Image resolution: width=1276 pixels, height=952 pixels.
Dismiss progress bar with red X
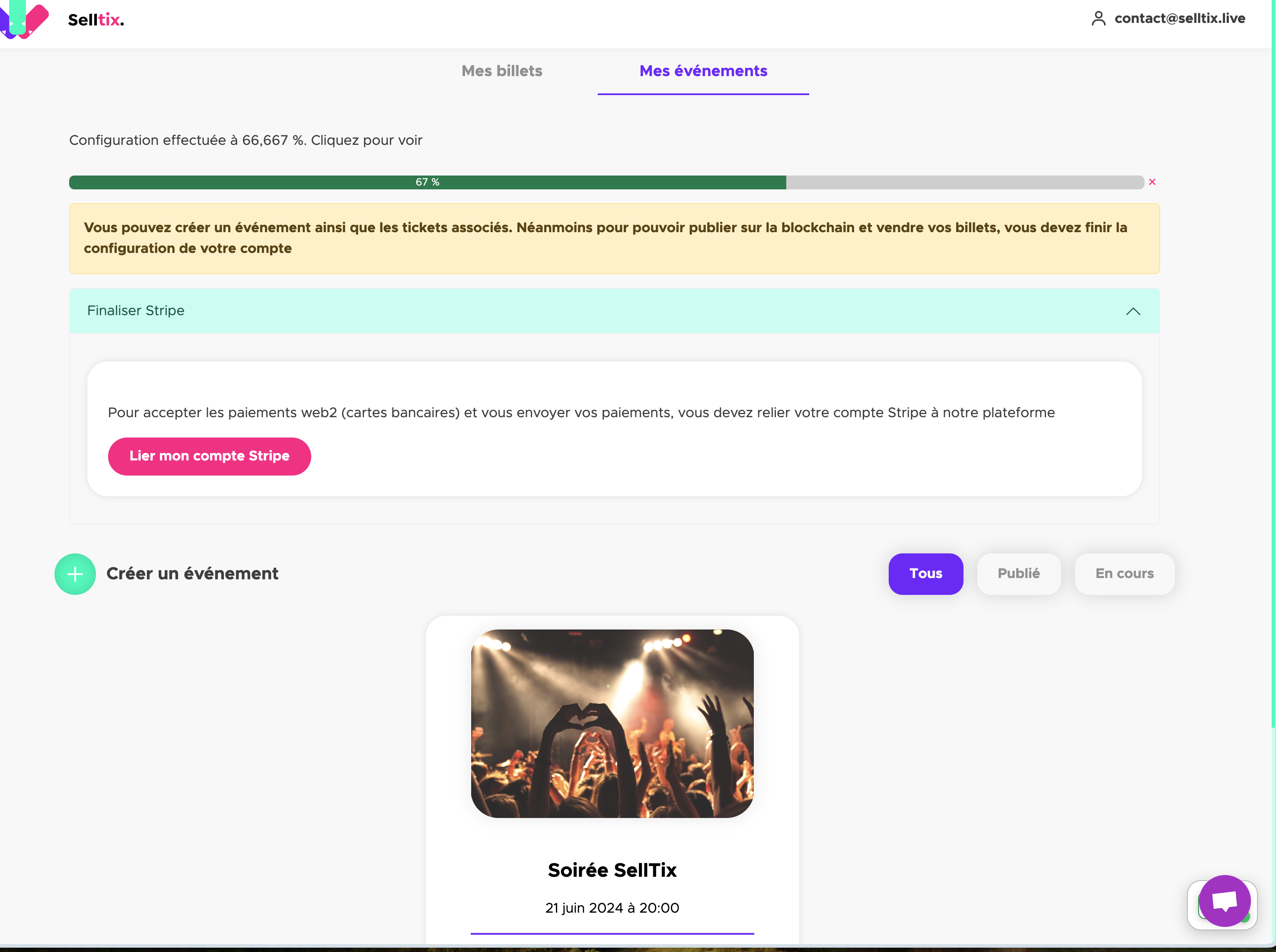pyautogui.click(x=1152, y=182)
